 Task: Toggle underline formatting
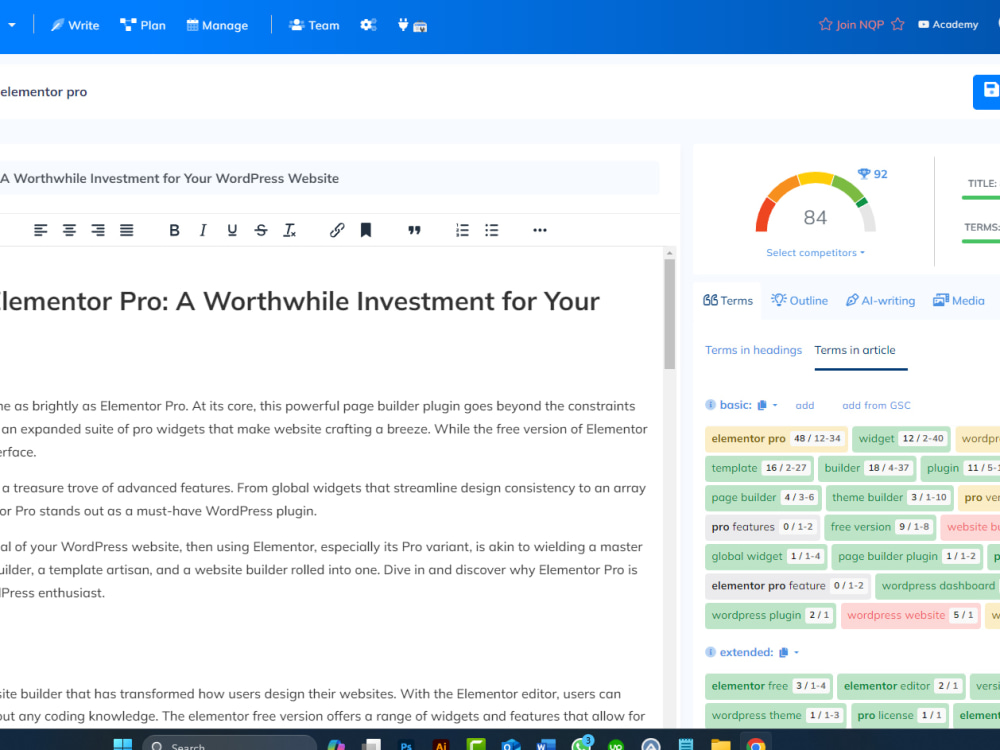coord(232,230)
